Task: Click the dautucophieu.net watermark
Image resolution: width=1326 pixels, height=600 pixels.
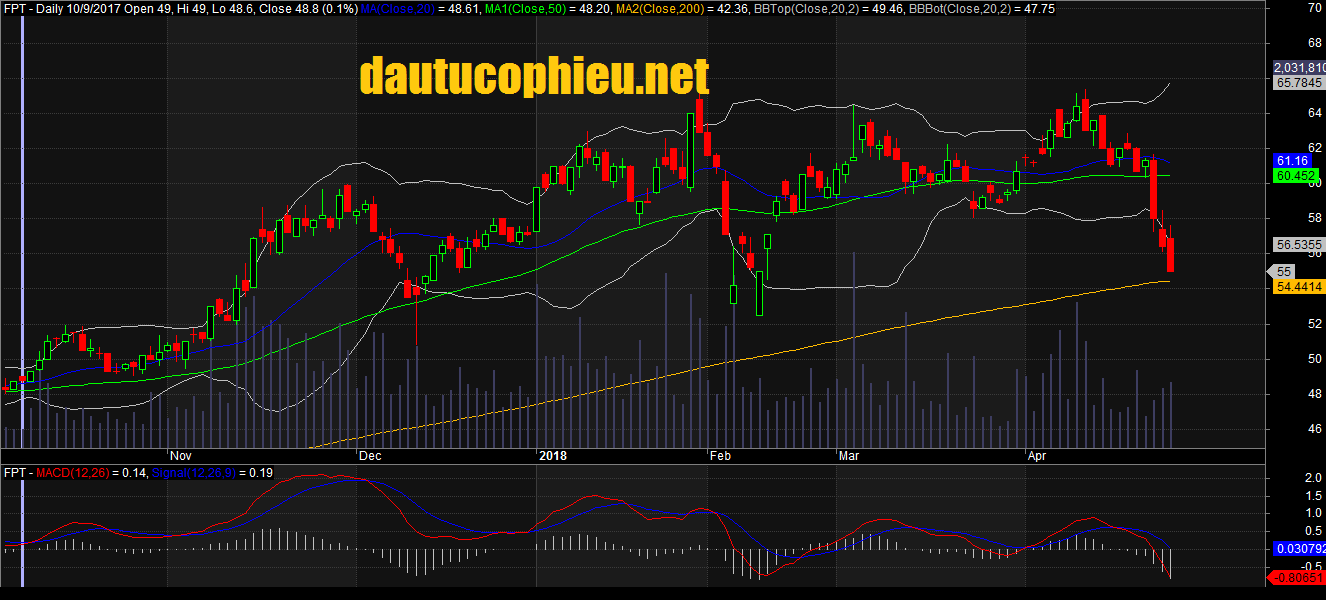Action: (x=534, y=77)
